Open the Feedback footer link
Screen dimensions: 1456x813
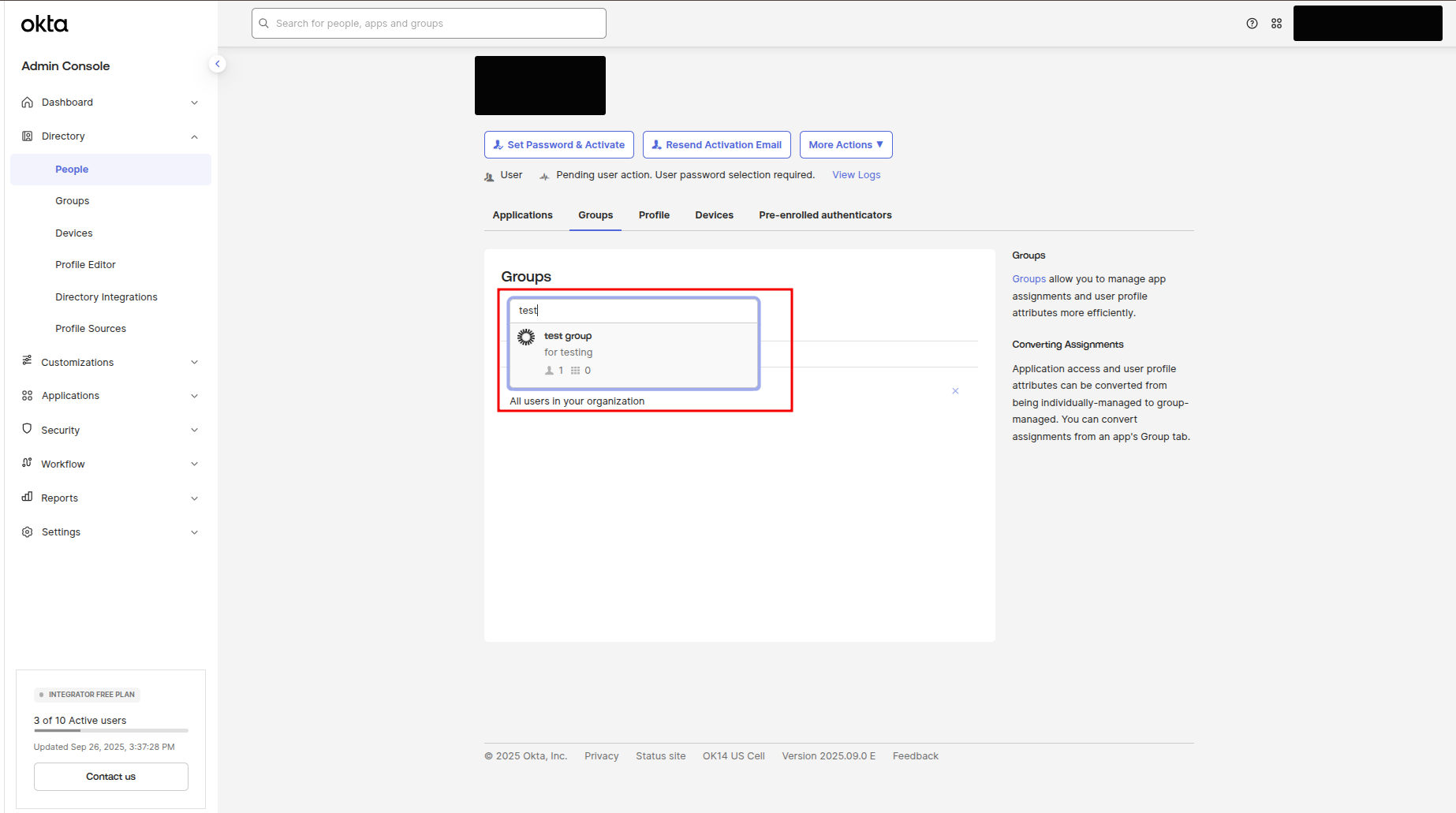click(915, 756)
